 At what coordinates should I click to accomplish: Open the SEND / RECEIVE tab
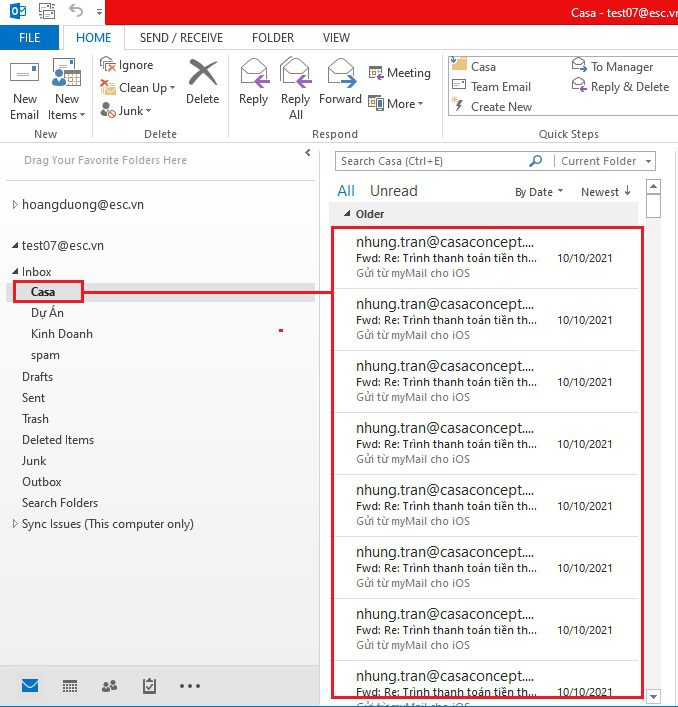click(x=181, y=37)
